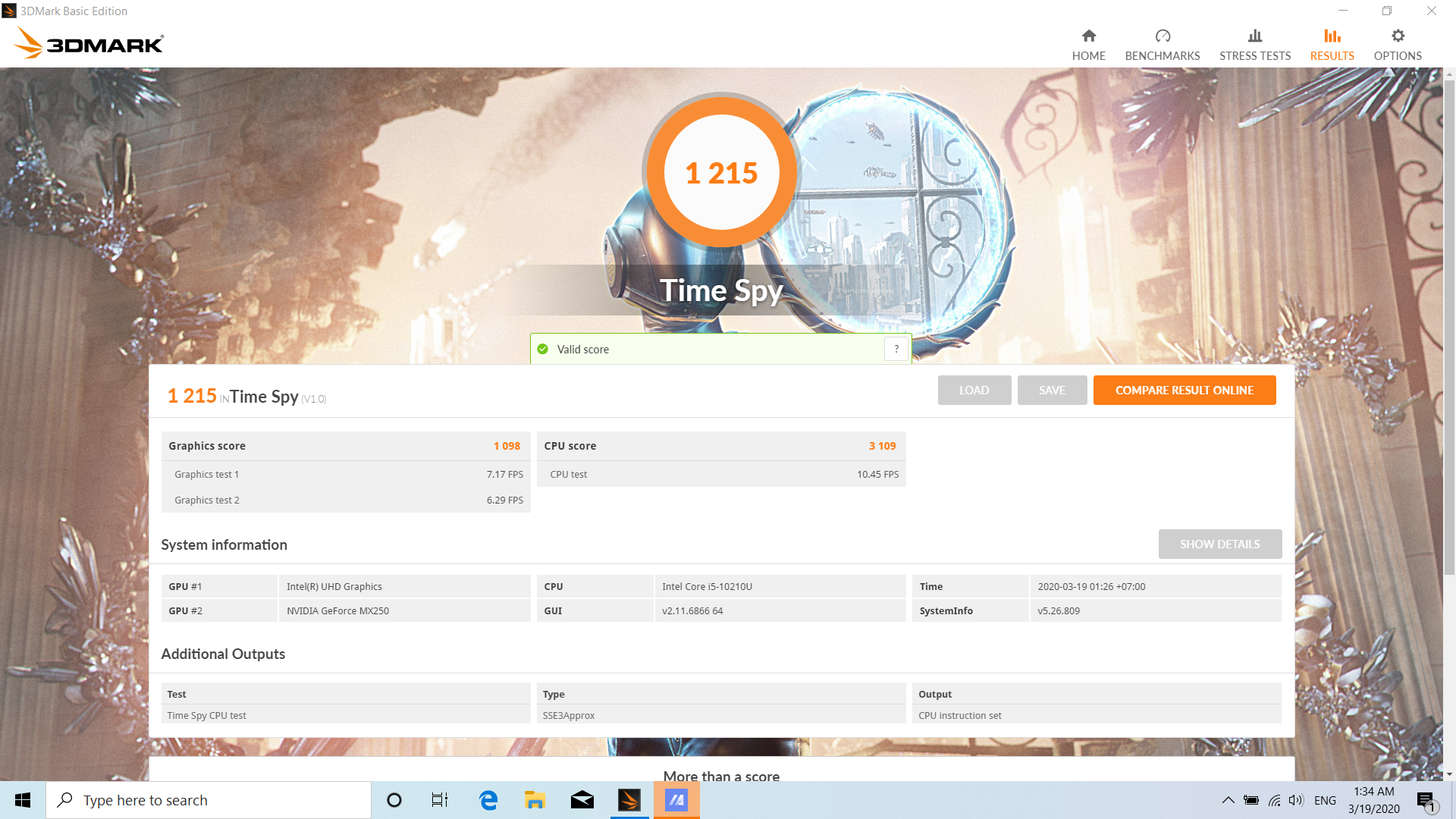Click the SAVE button

pos(1052,391)
